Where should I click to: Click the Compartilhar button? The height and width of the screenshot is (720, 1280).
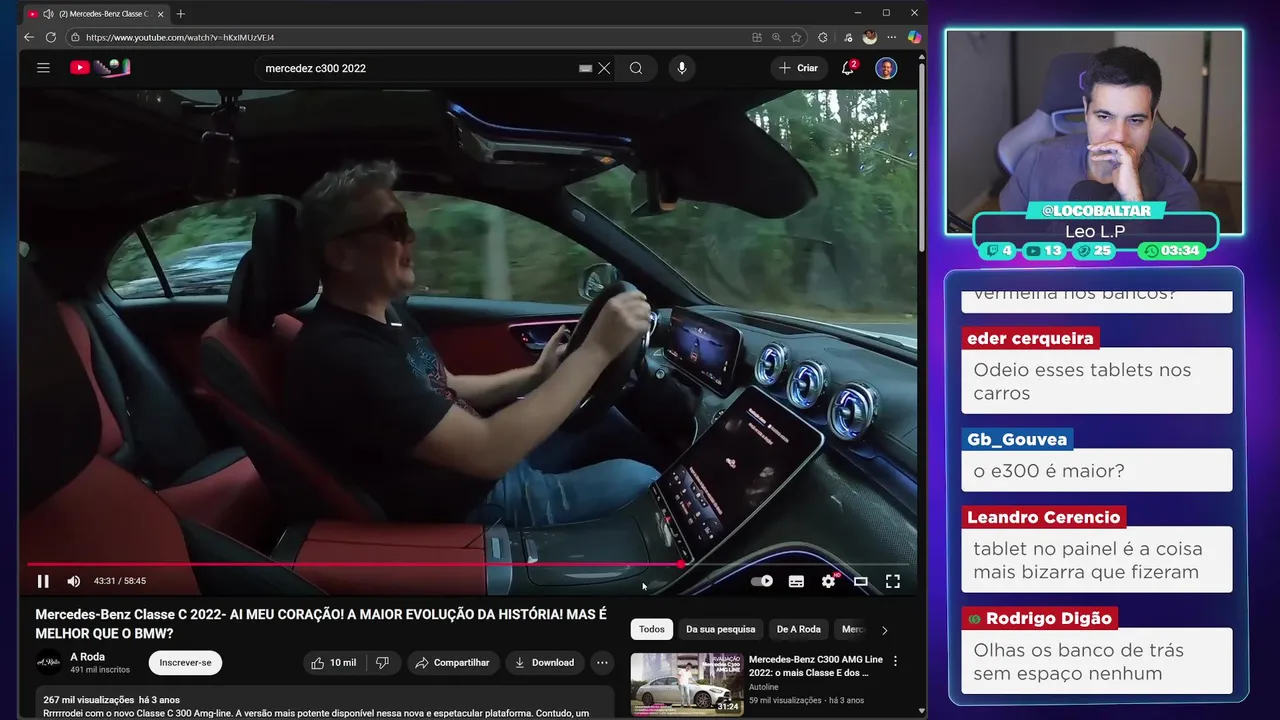click(452, 662)
